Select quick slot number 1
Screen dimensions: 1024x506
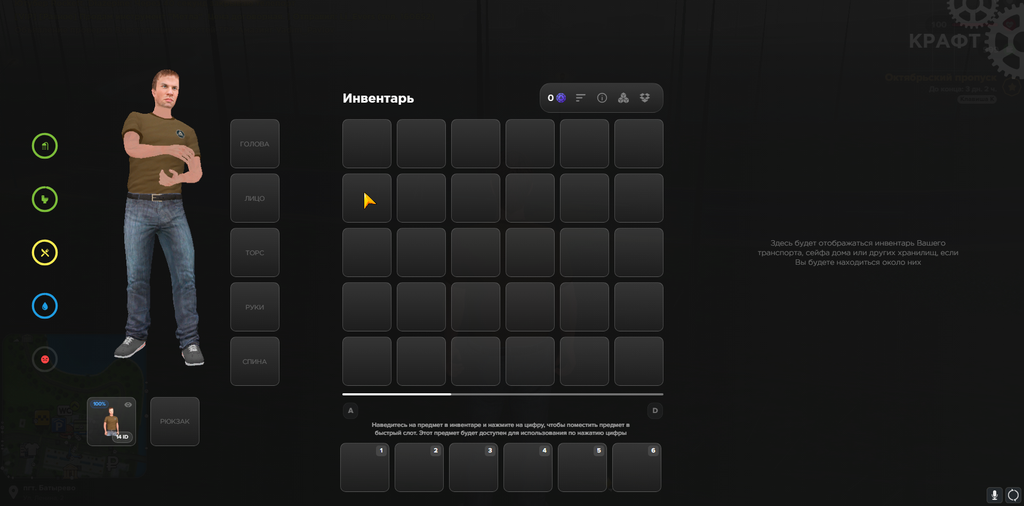[x=365, y=467]
